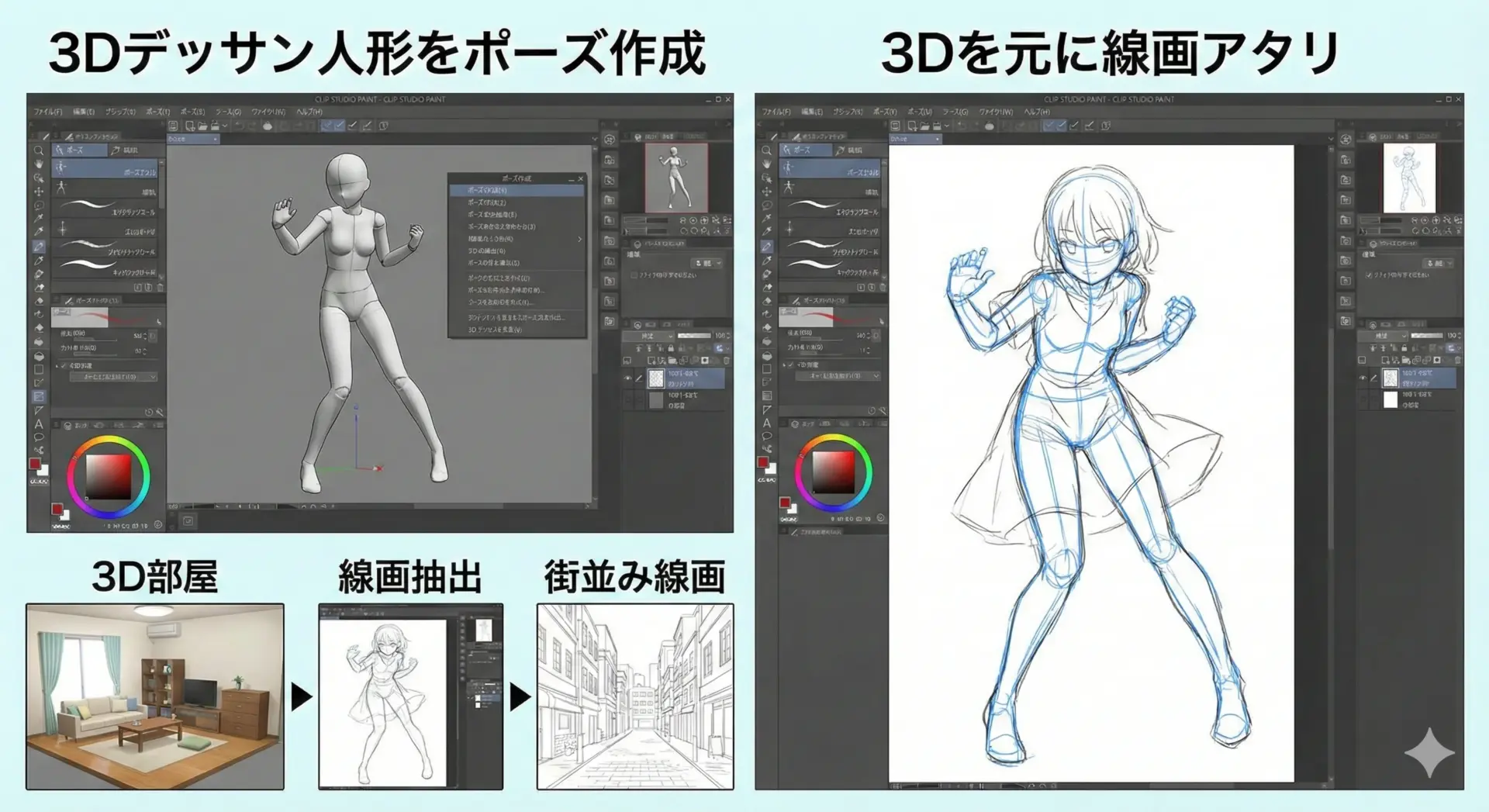The image size is (1489, 812).
Task: Select the magnifier zoom tool in left window
Action: point(38,150)
